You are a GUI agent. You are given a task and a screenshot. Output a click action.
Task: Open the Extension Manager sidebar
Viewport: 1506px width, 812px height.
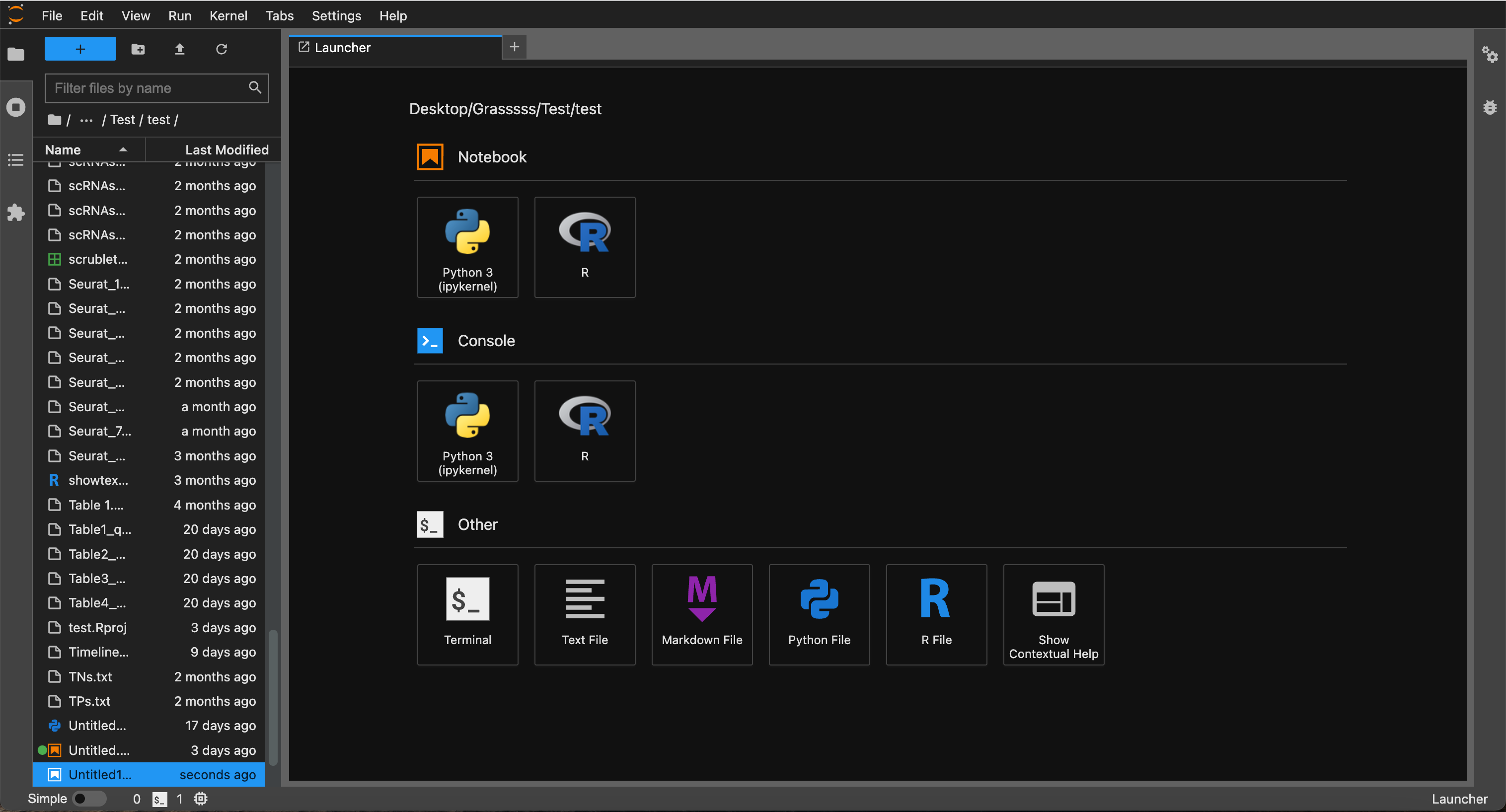[x=16, y=212]
